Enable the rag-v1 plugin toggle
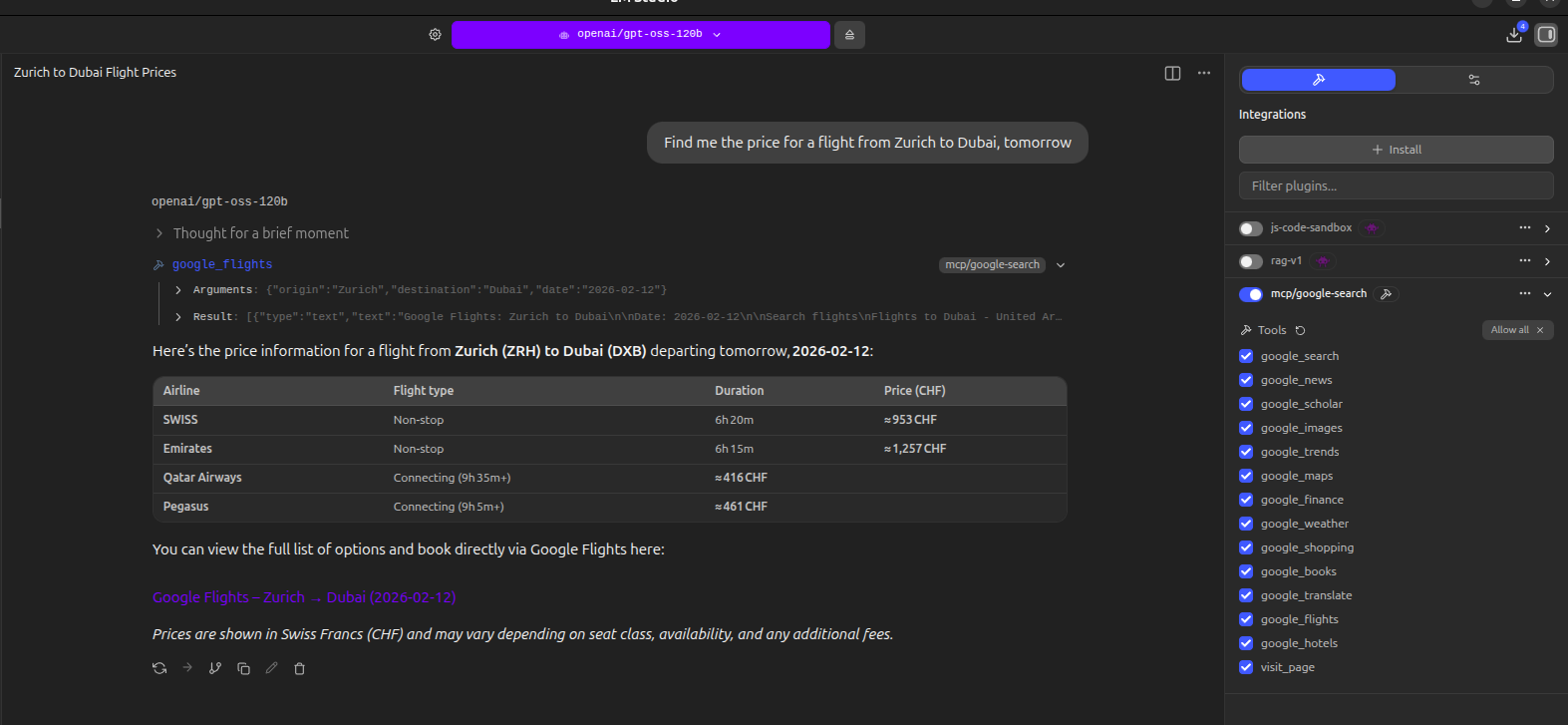1568x725 pixels. (1251, 261)
